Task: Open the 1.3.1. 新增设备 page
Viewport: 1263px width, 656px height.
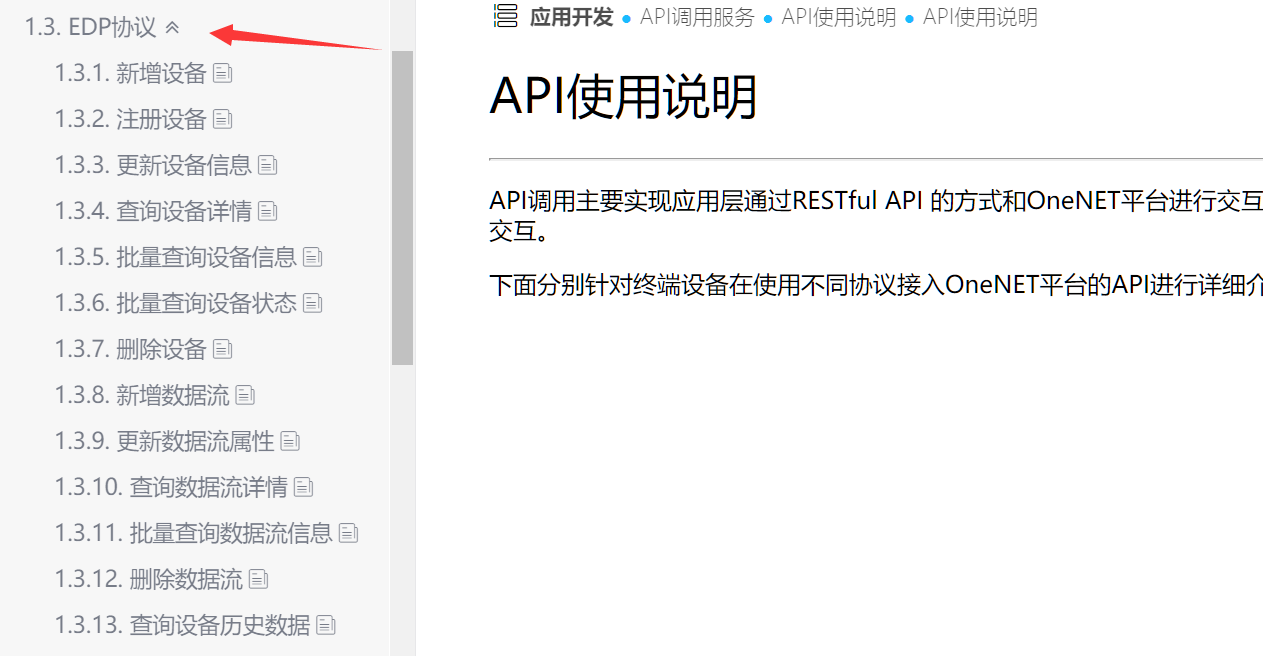Action: [130, 72]
